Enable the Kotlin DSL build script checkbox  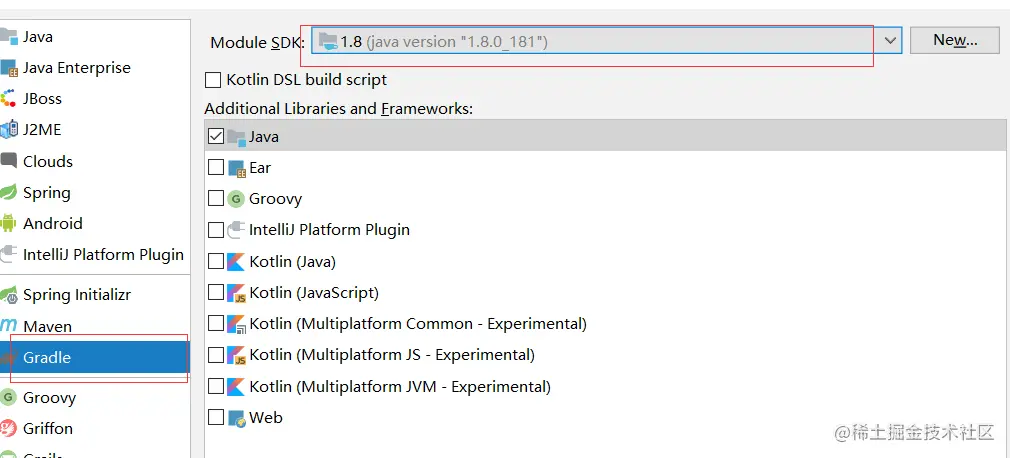point(213,80)
